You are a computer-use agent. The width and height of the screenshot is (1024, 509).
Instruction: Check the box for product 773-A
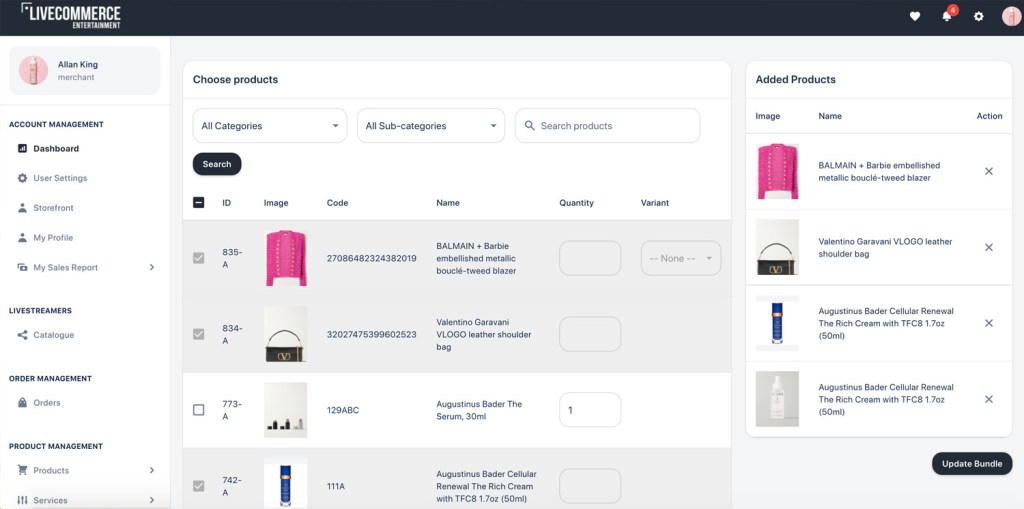(198, 410)
